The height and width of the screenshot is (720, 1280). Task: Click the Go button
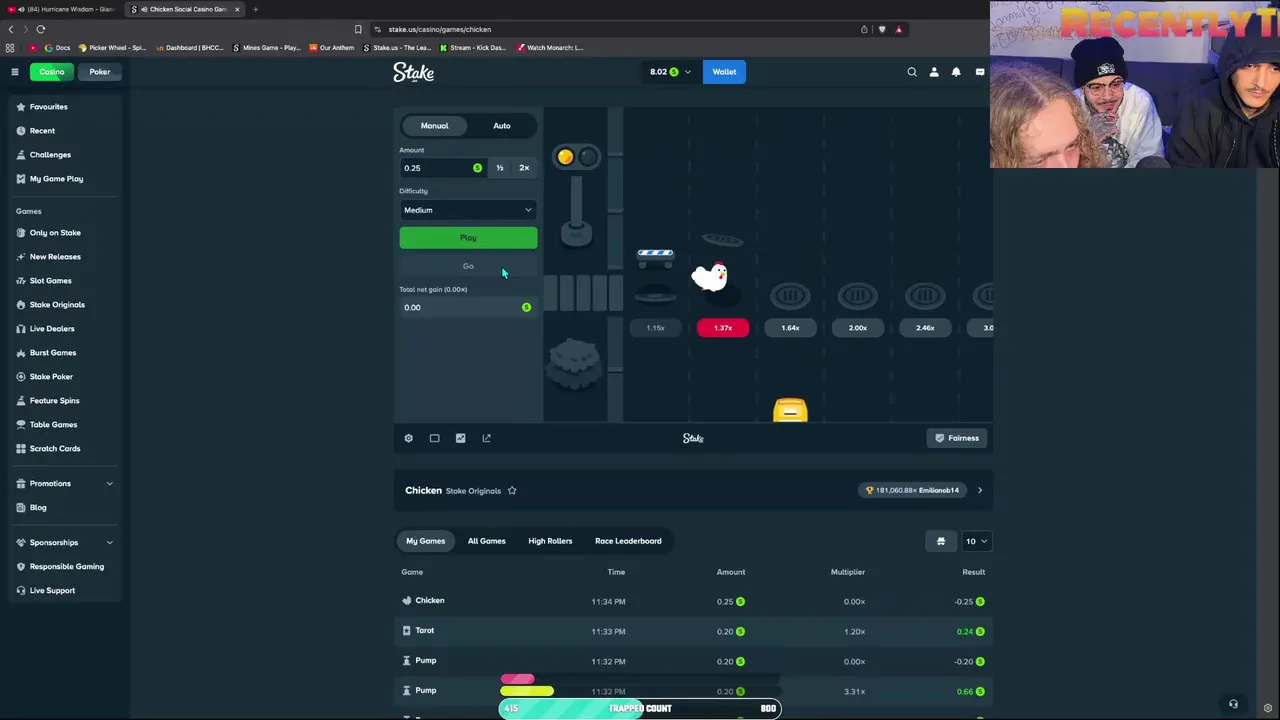468,266
